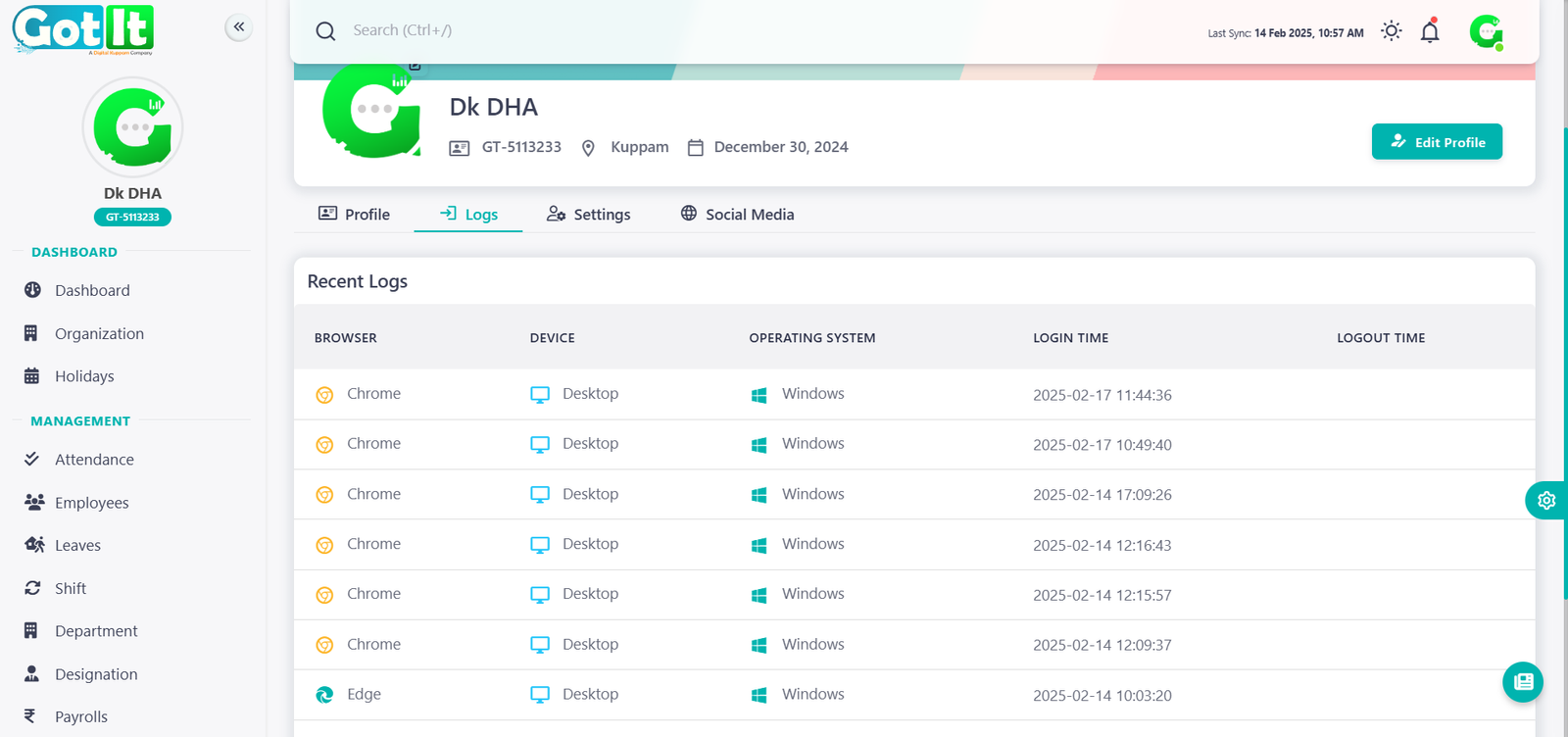Image resolution: width=1568 pixels, height=737 pixels.
Task: Switch to the Profile tab
Action: click(x=354, y=214)
